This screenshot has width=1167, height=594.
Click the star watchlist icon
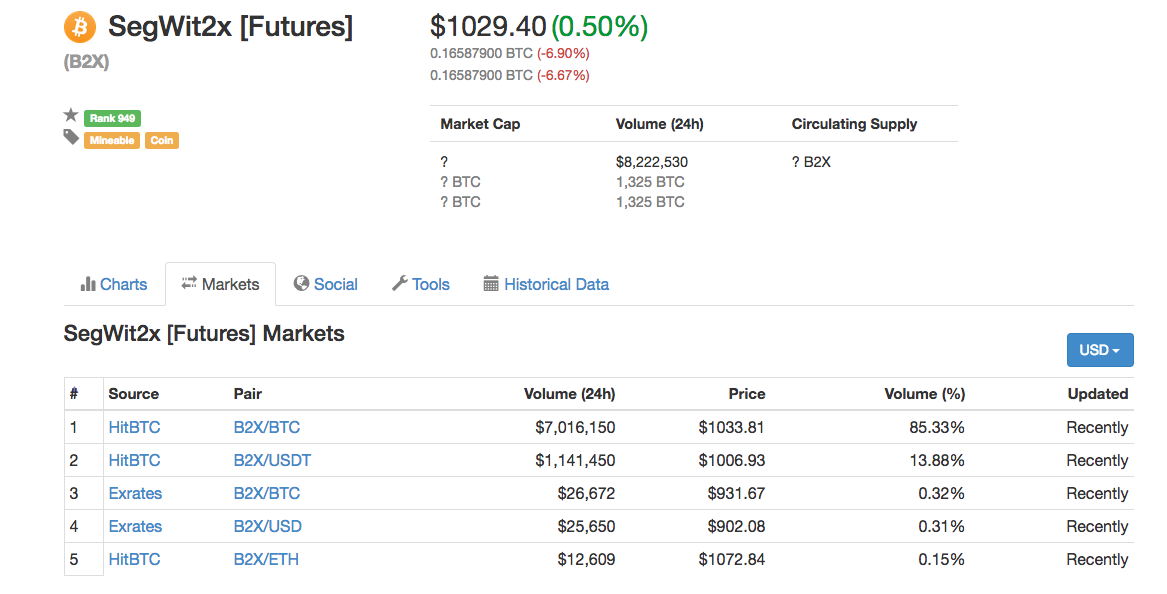pyautogui.click(x=71, y=115)
